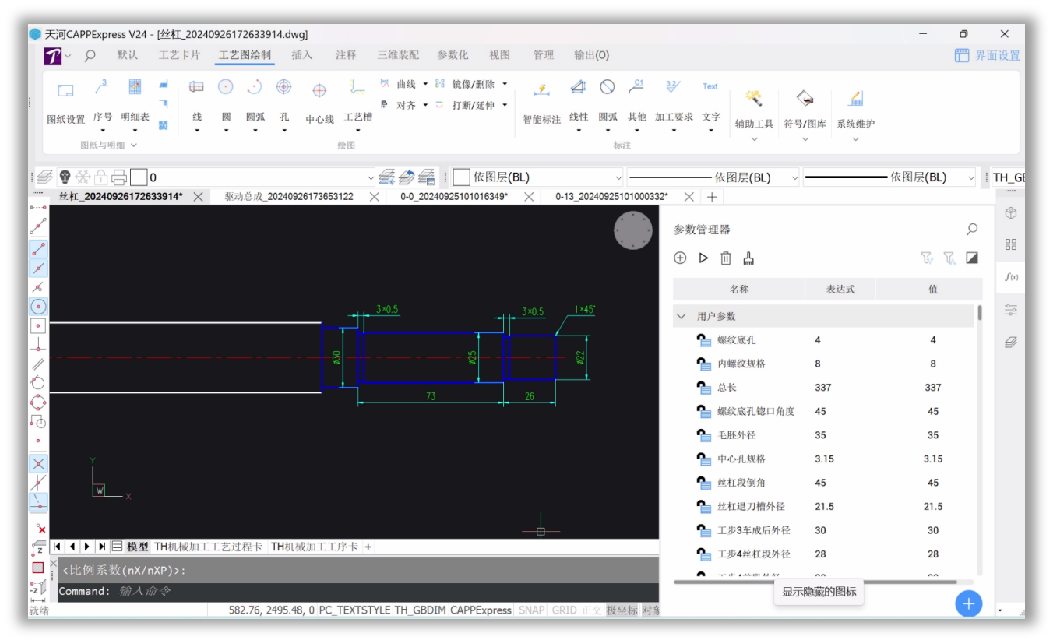The image size is (1052, 642).
Task: Activate the 智能标注 smart dimension tool
Action: click(541, 102)
